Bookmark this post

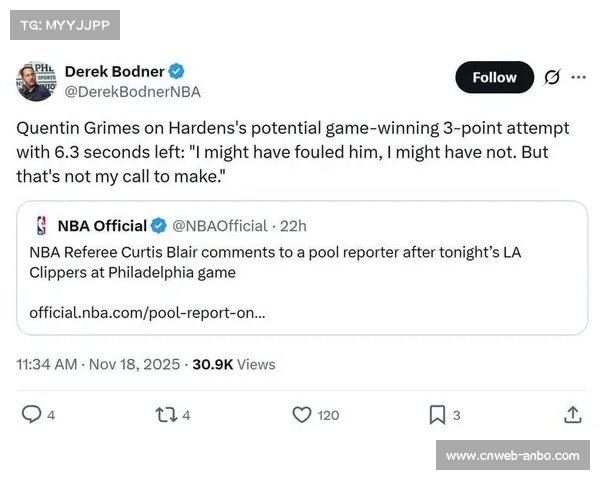click(437, 414)
